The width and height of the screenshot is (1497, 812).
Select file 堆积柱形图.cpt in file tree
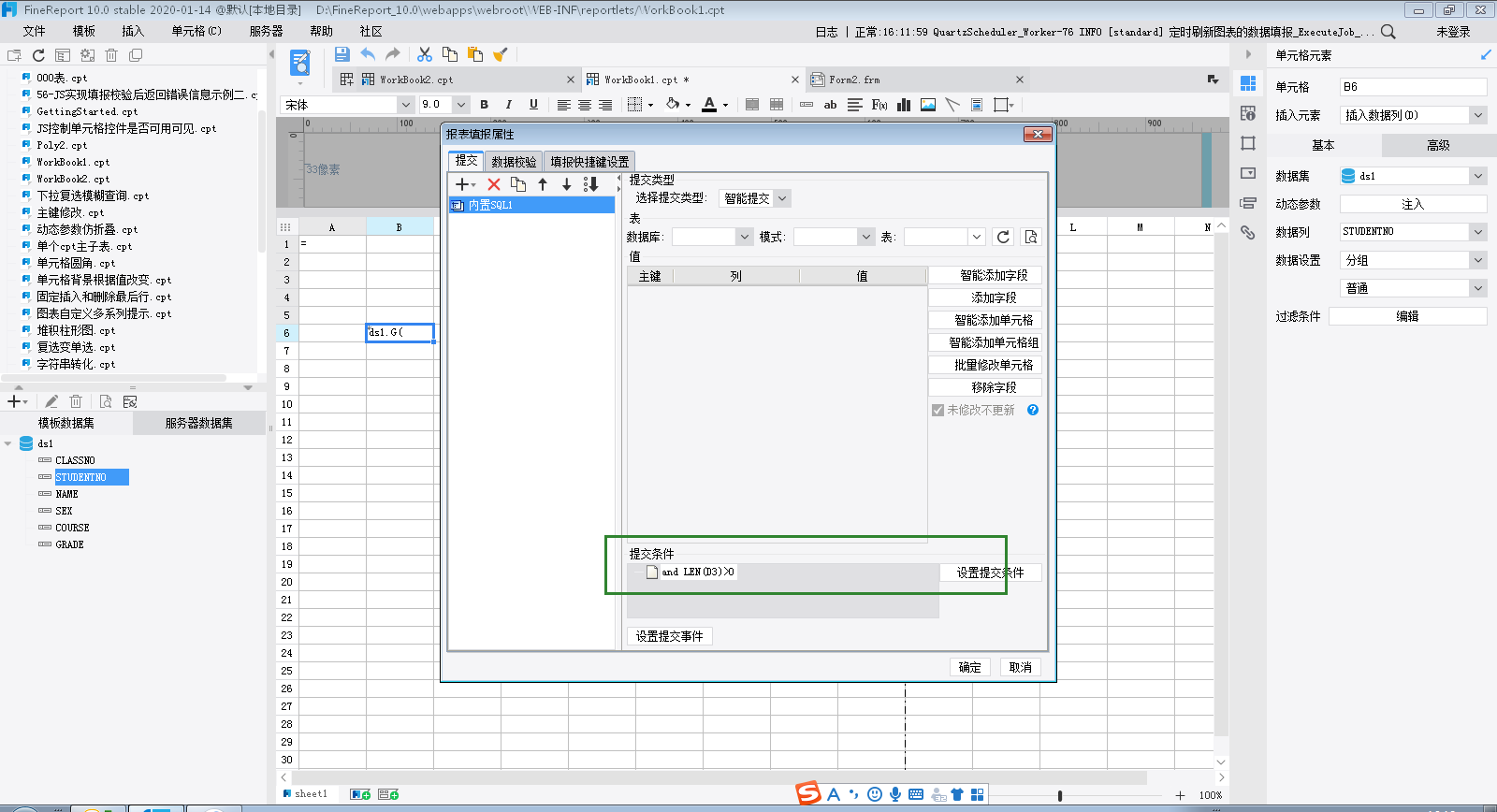(x=76, y=330)
